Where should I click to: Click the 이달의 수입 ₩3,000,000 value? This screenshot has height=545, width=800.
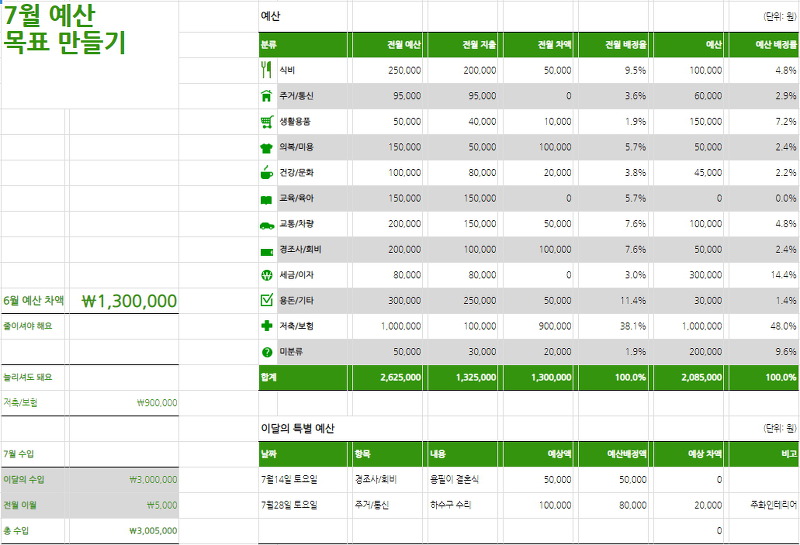click(153, 480)
